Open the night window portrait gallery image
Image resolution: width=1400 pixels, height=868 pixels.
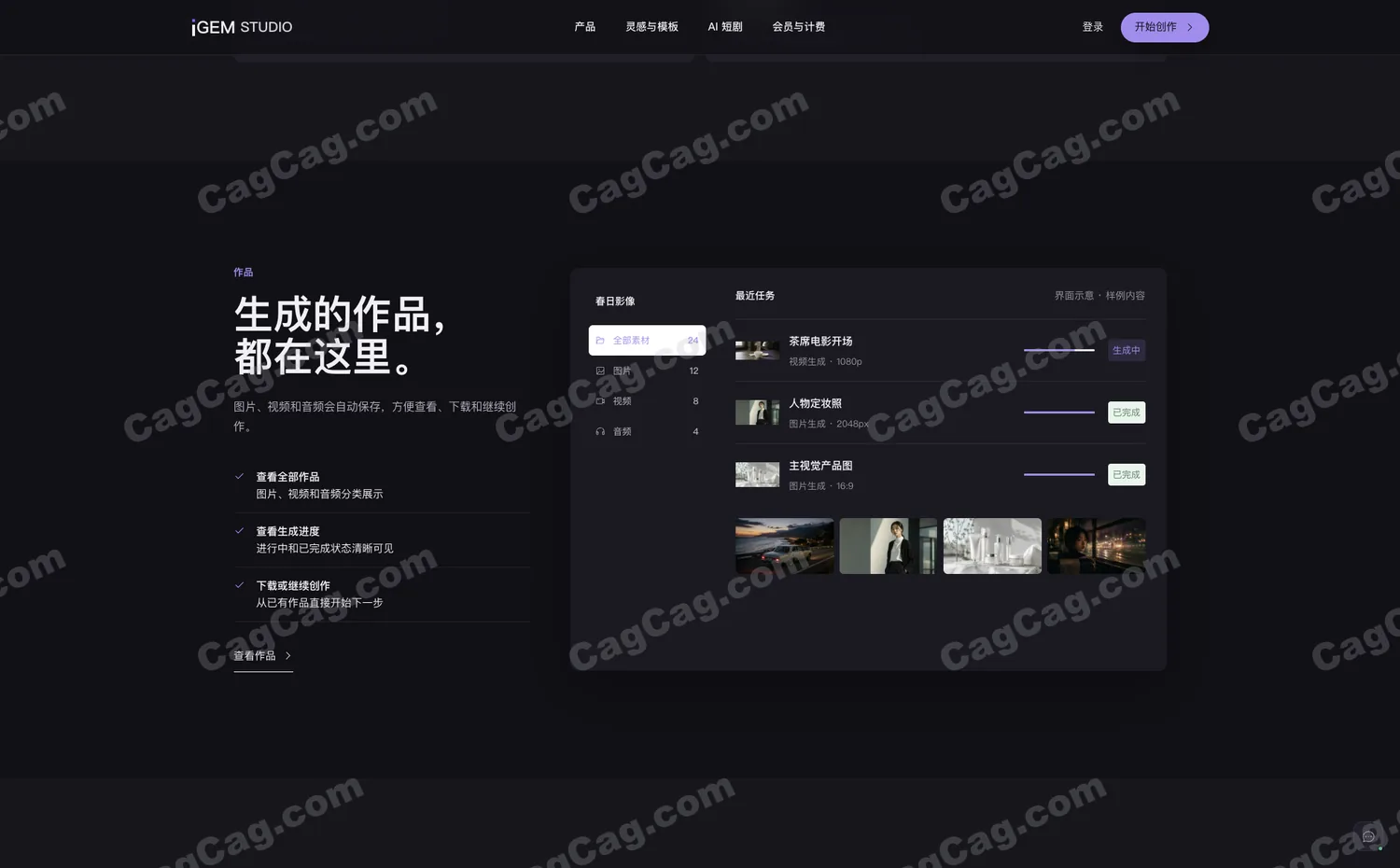[x=1097, y=546]
